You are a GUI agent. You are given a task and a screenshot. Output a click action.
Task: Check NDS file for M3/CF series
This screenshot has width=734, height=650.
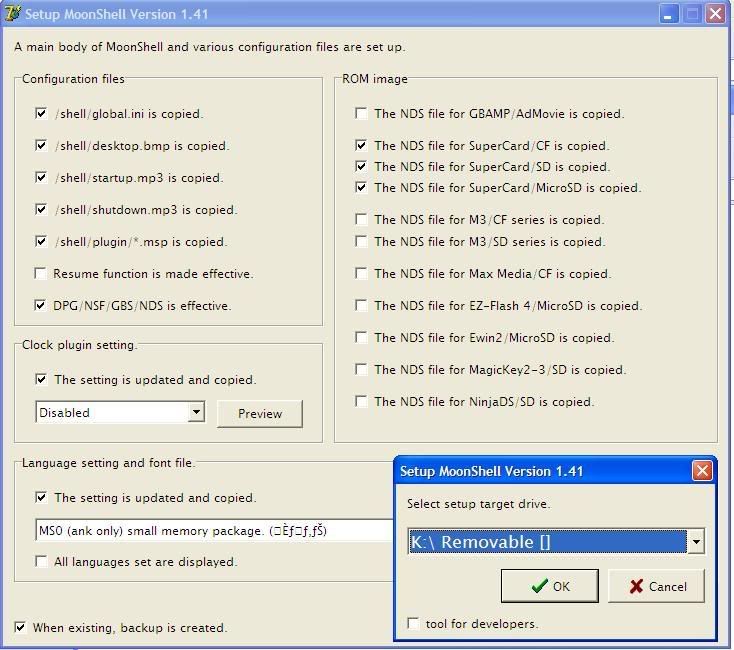point(361,219)
